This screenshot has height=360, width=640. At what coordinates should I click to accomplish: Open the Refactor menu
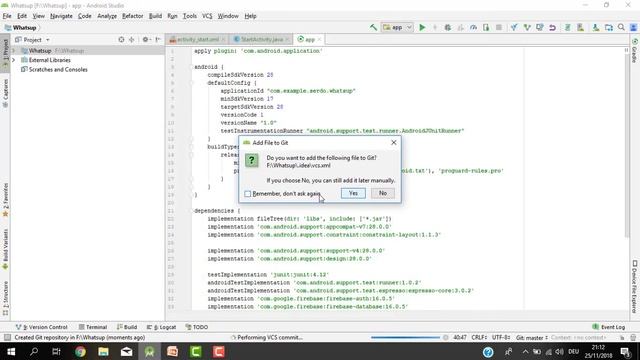point(133,16)
